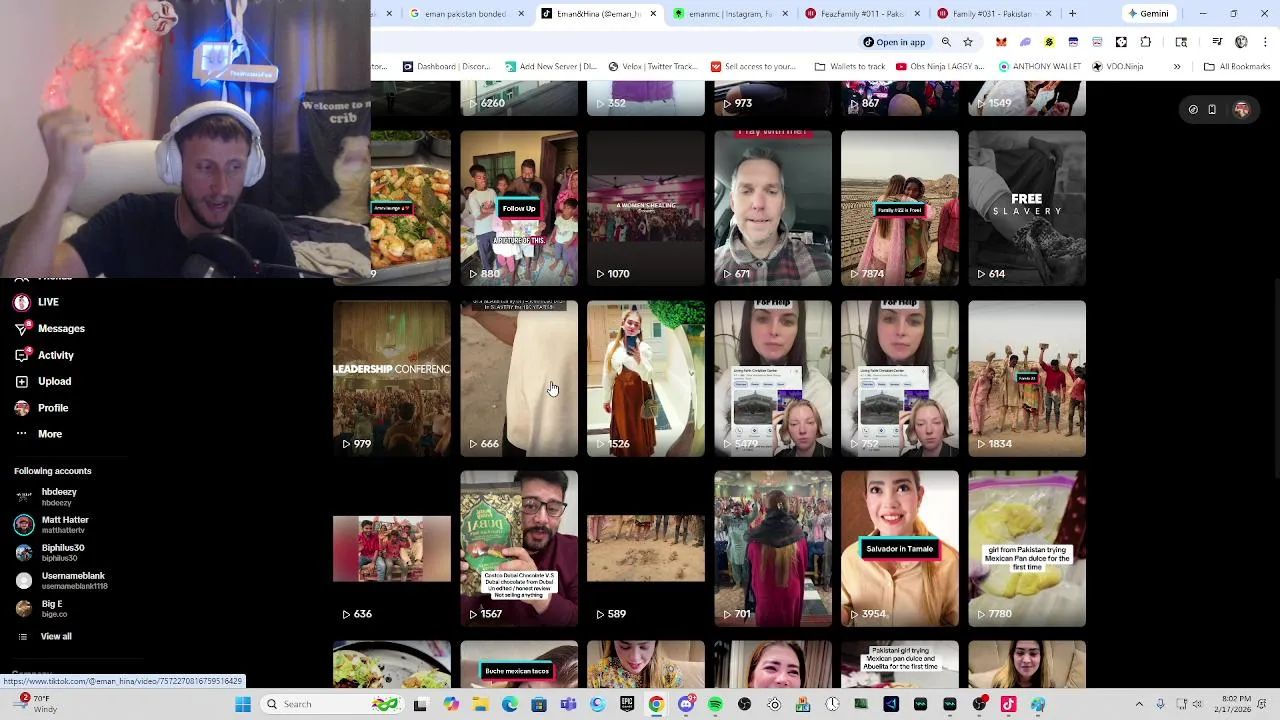The height and width of the screenshot is (720, 1280).
Task: Go to Profile in TikTok sidebar
Action: (42, 408)
